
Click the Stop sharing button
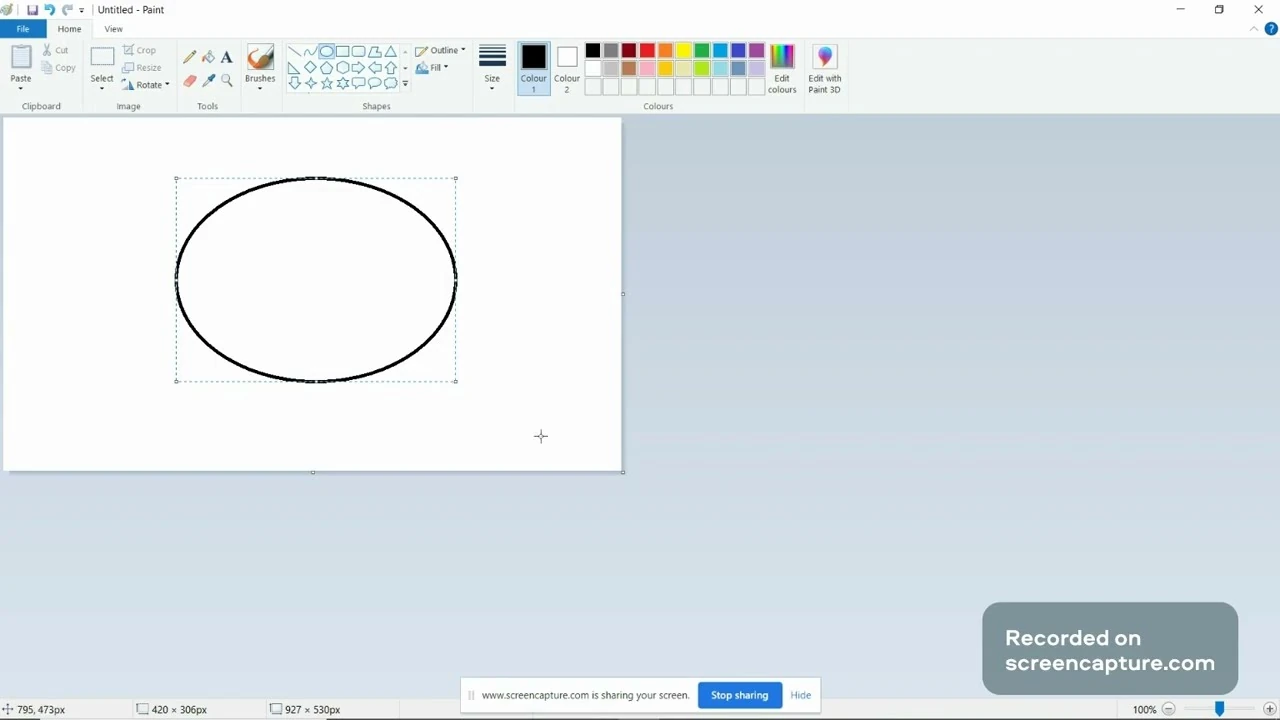pyautogui.click(x=739, y=694)
